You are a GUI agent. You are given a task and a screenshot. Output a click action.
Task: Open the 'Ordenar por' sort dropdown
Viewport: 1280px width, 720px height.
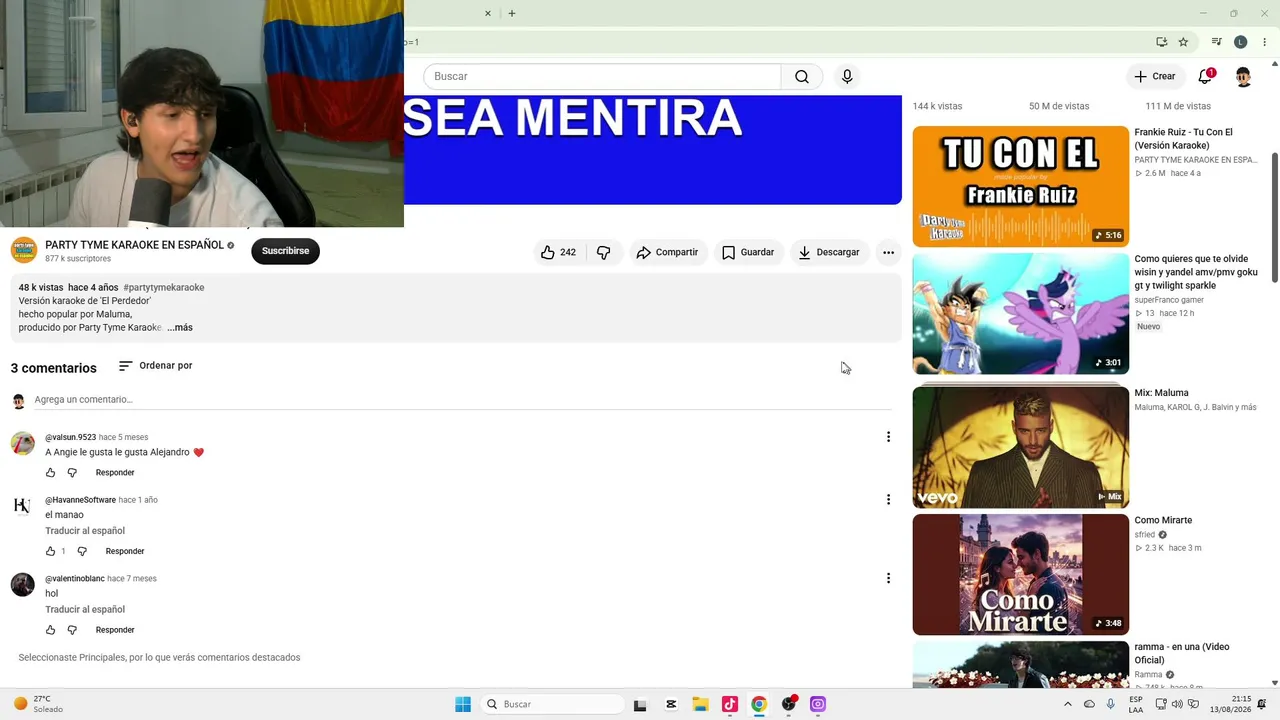(x=155, y=366)
